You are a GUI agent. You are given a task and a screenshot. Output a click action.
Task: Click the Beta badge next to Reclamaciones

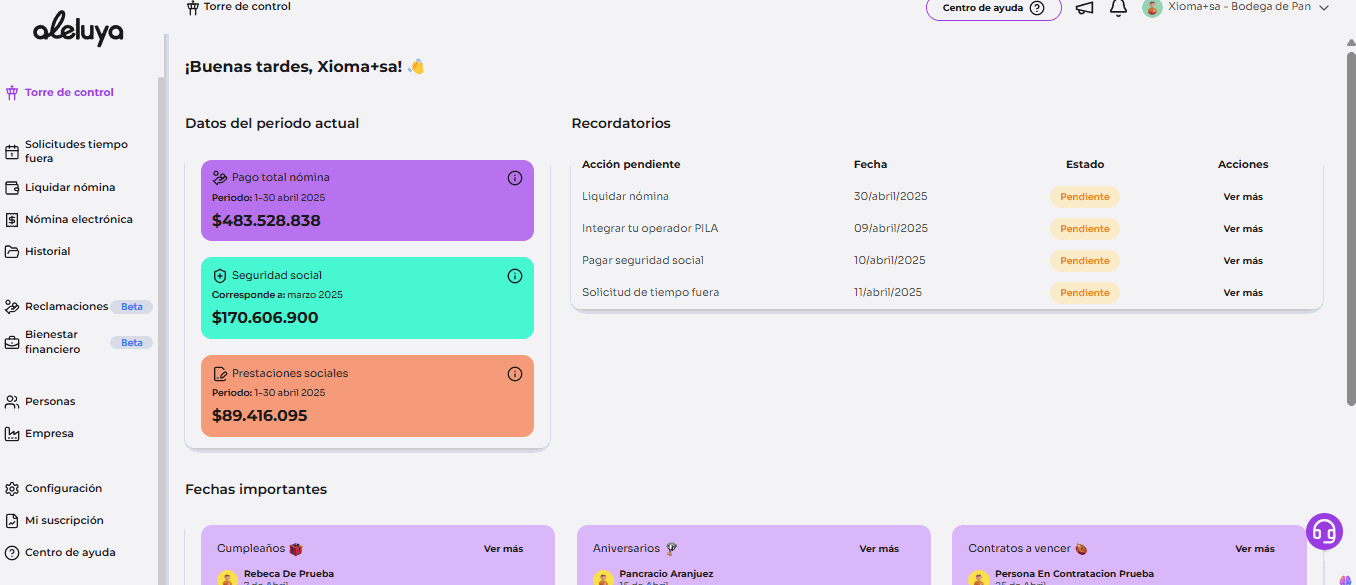coord(132,307)
